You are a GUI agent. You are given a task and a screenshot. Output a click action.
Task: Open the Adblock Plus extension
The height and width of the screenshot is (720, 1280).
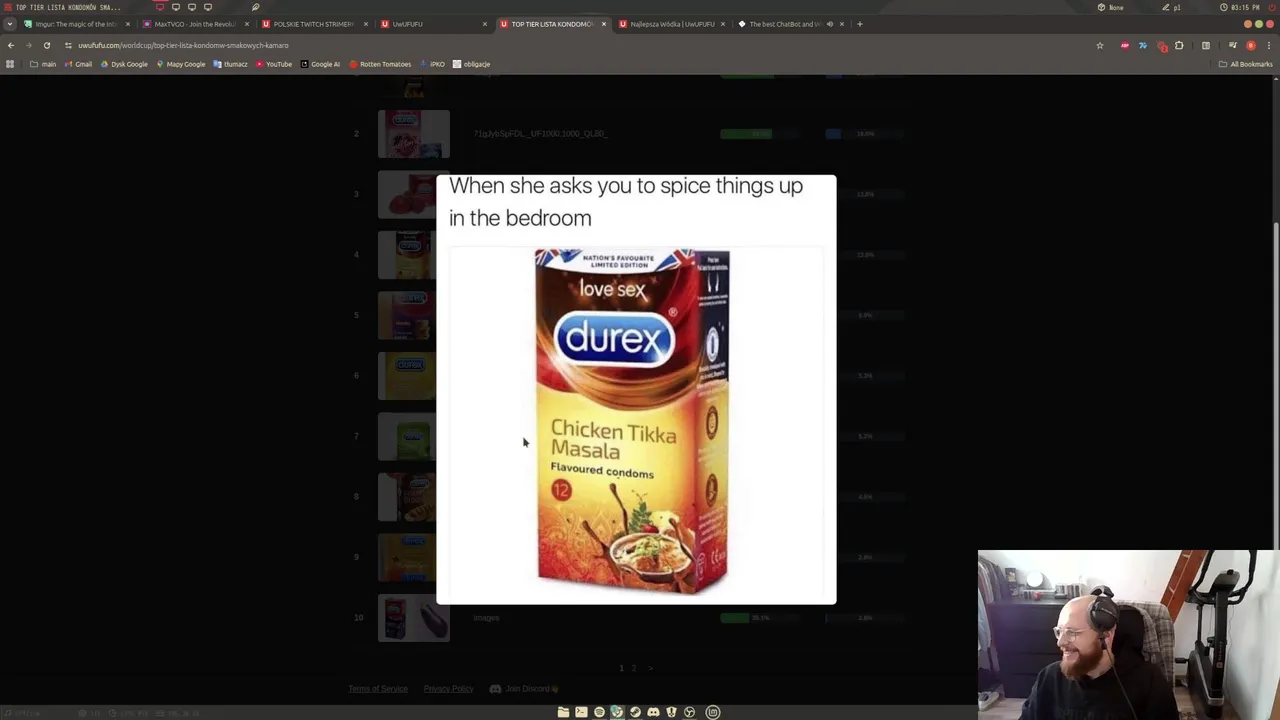tap(1125, 45)
